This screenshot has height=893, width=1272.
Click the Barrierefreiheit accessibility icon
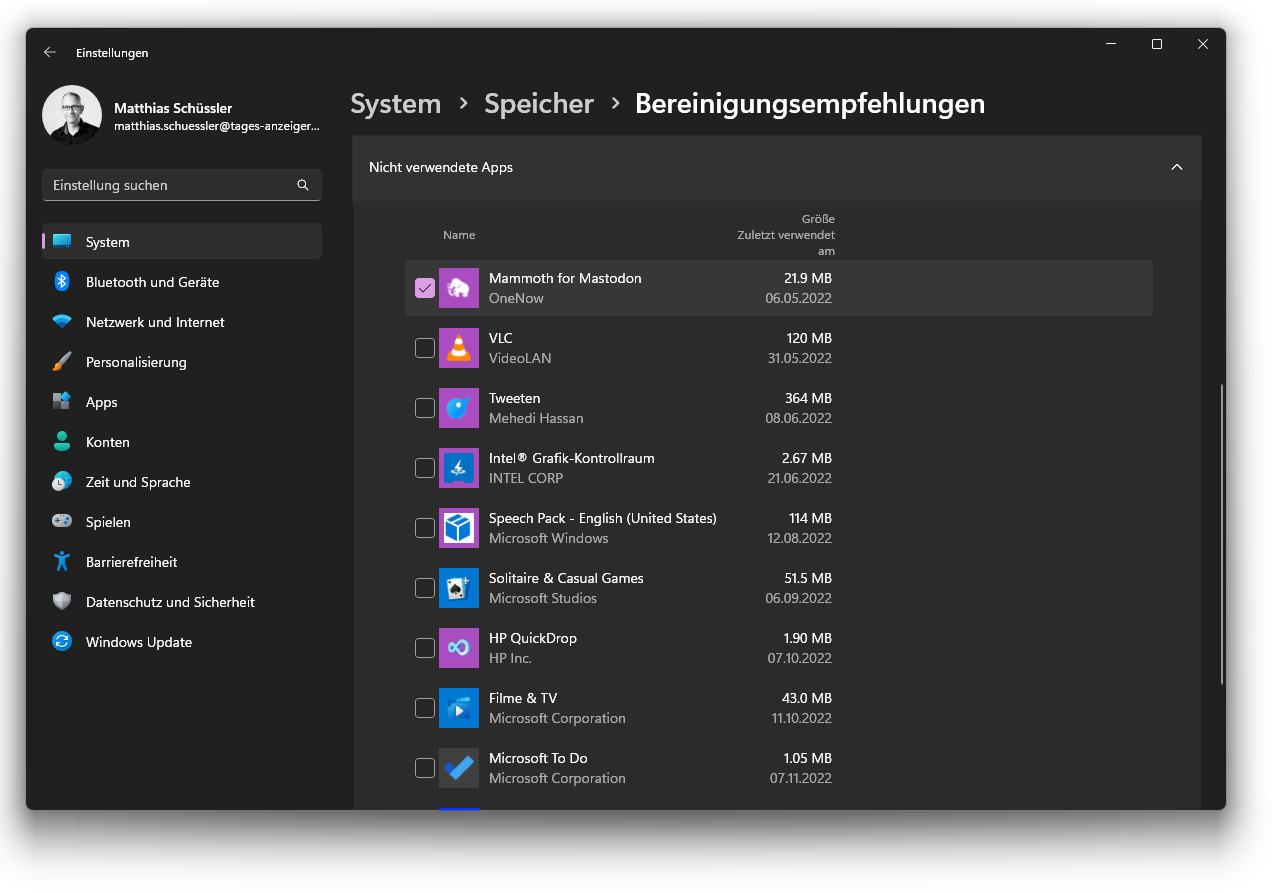62,562
